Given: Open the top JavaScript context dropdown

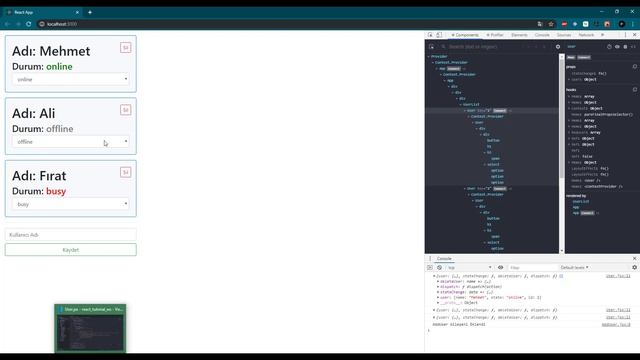Looking at the screenshot, I should (469, 267).
